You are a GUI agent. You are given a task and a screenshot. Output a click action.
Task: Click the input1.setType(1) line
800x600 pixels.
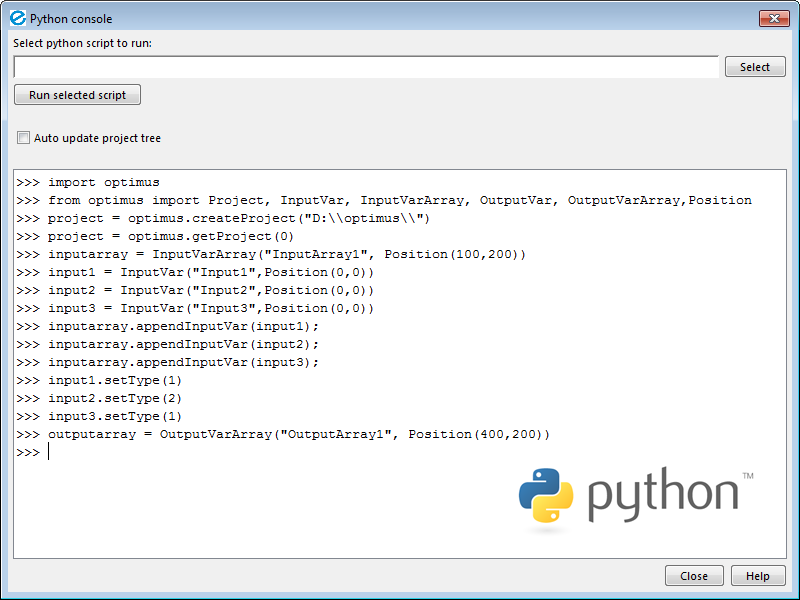click(99, 381)
